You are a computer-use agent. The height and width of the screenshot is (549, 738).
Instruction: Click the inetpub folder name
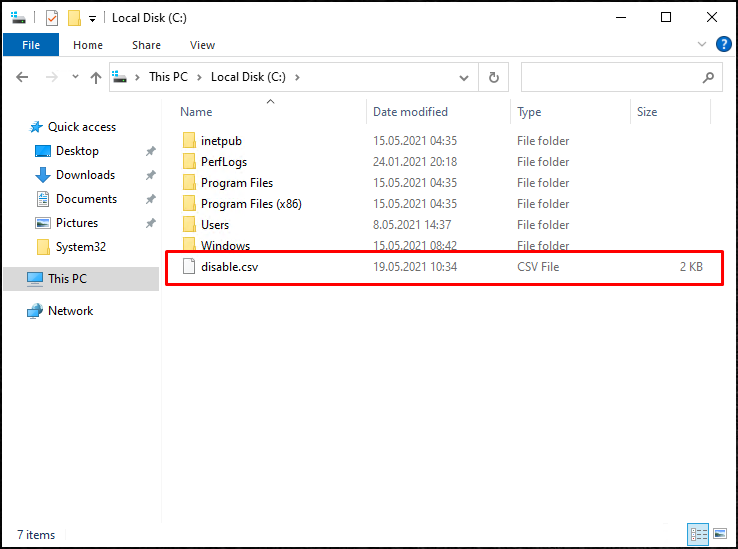[x=221, y=141]
